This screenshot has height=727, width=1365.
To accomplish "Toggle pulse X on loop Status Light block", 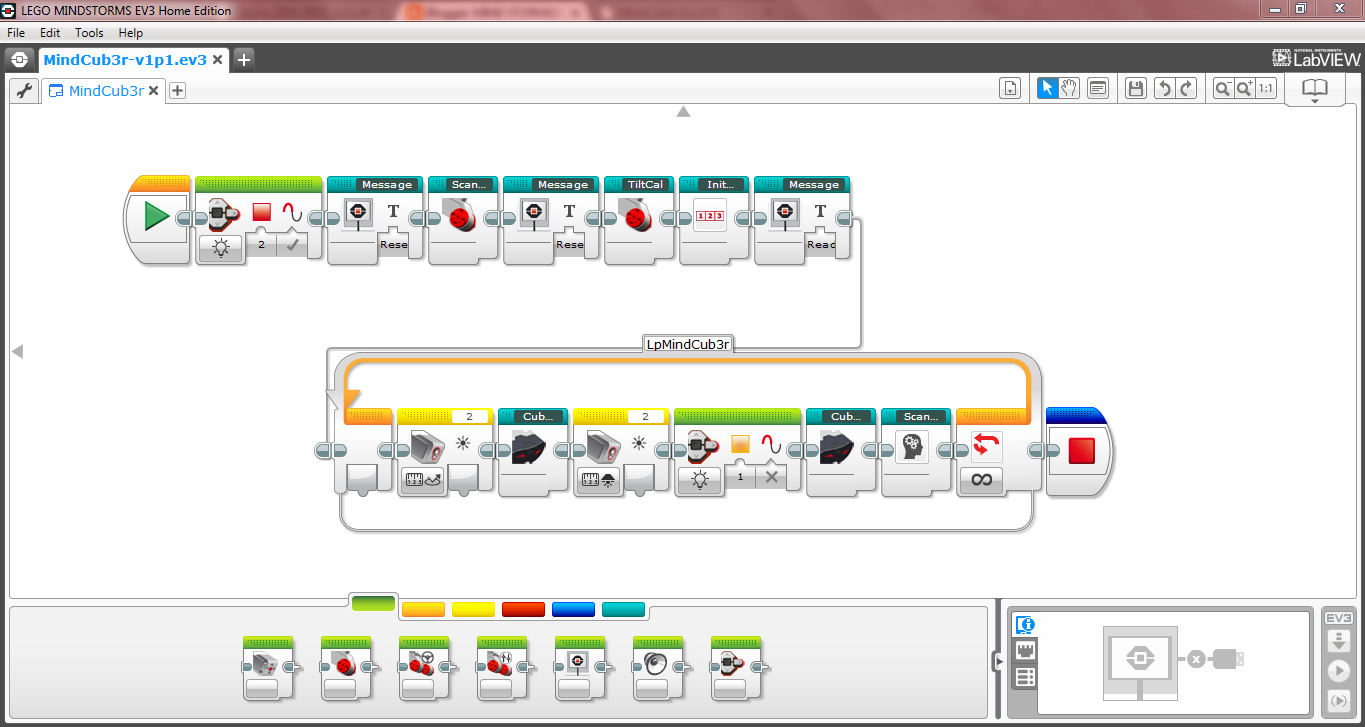I will tap(771, 477).
